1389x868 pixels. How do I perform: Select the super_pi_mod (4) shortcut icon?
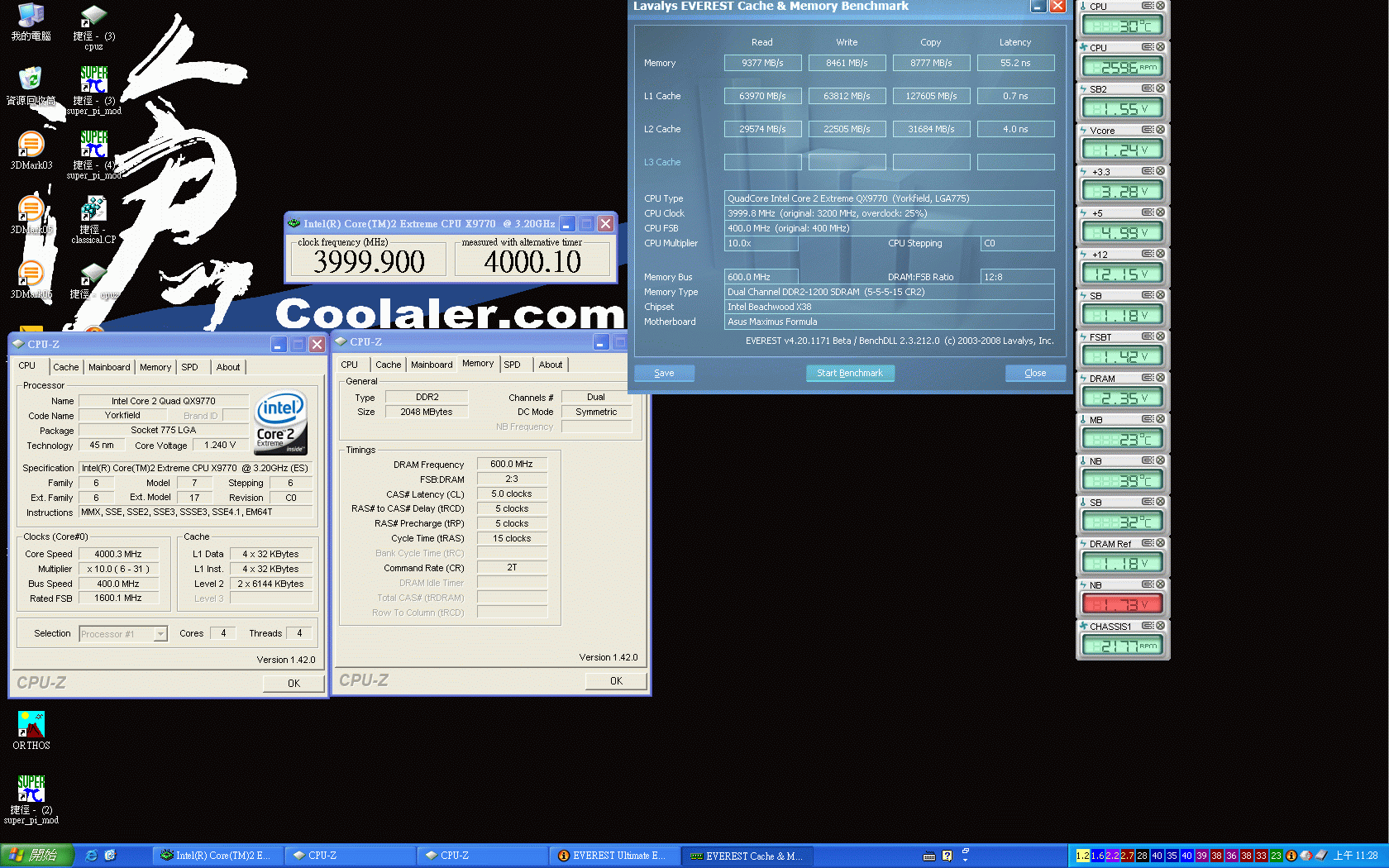(93, 155)
